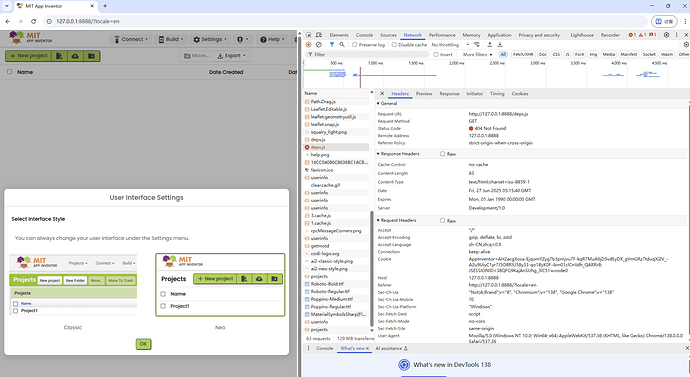The image size is (690, 377).
Task: Clear the network log
Action: 319,44
